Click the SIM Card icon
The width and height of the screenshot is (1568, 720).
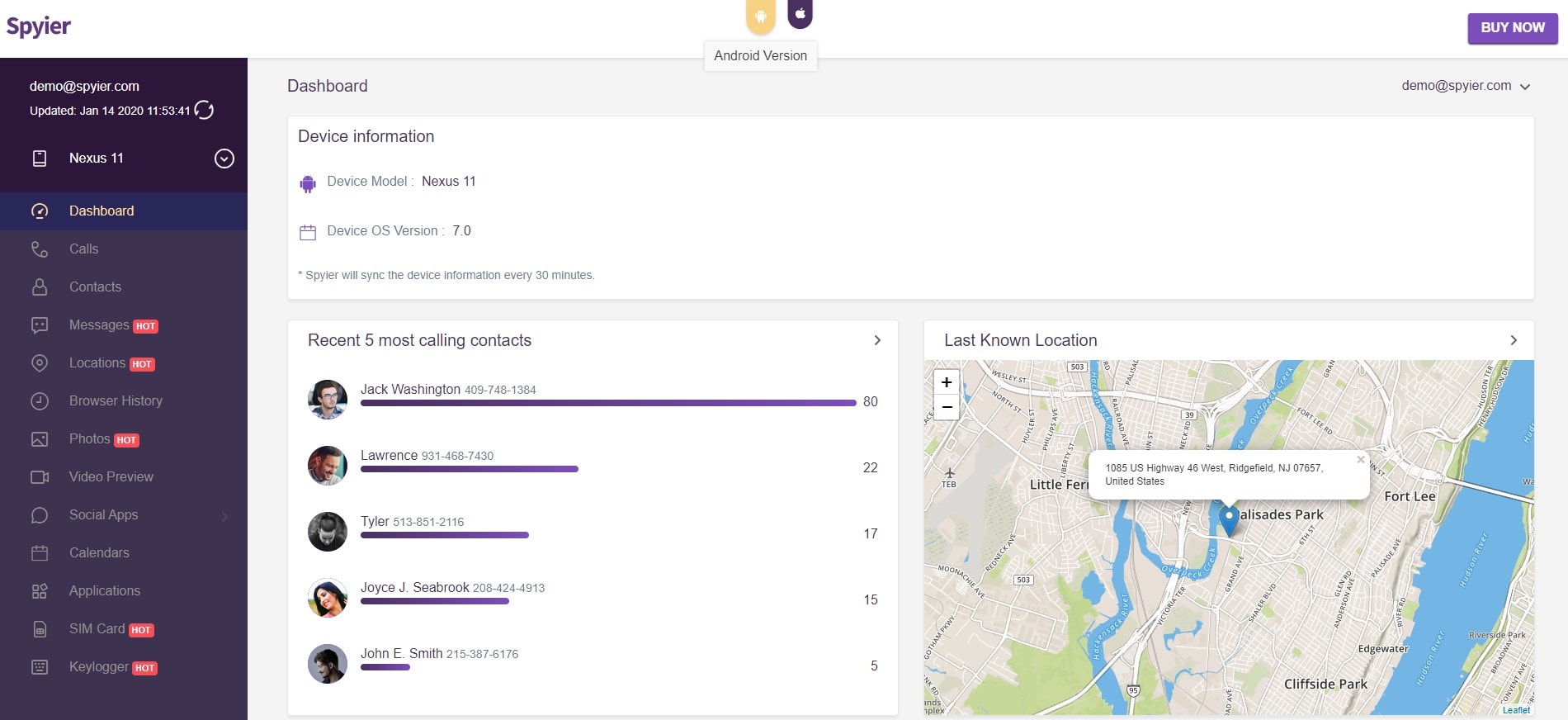click(40, 629)
